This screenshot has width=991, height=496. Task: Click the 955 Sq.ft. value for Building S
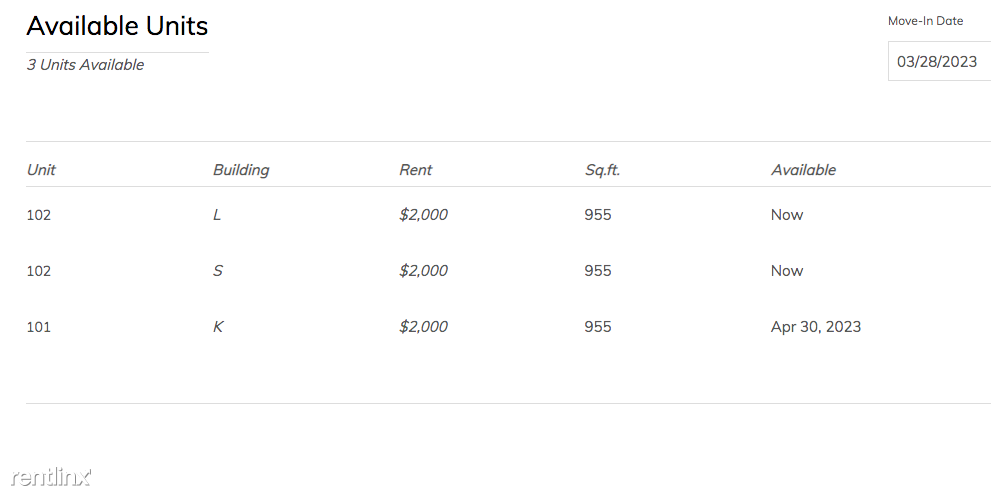click(598, 271)
